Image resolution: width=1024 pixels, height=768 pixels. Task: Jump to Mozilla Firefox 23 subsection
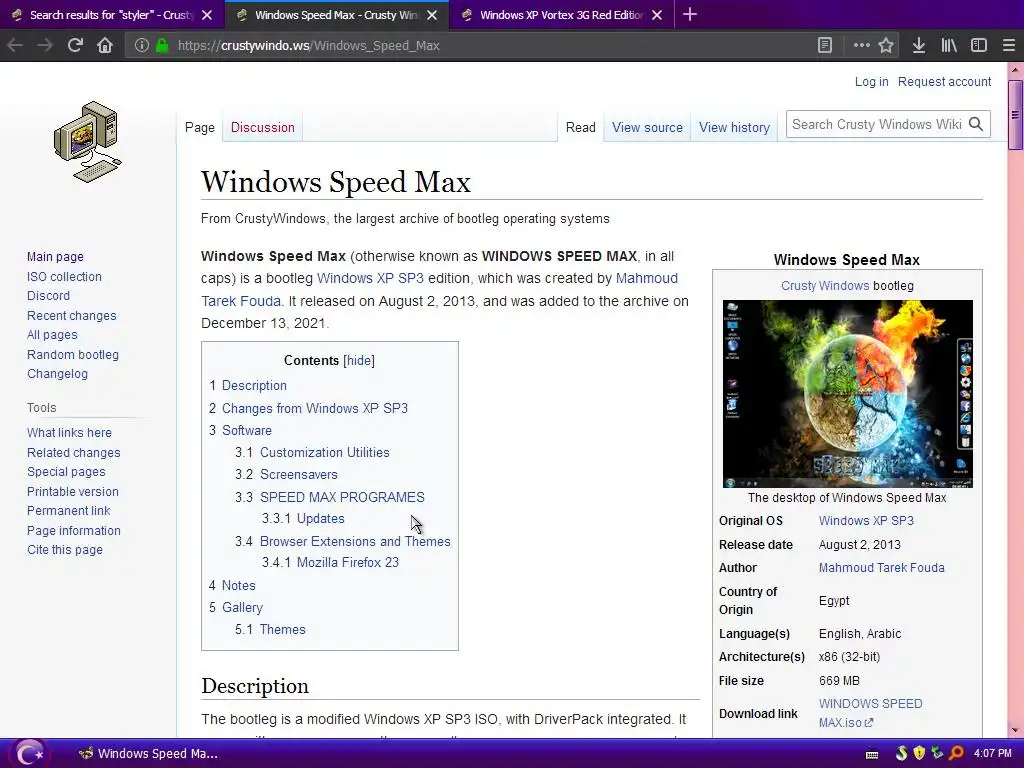click(x=347, y=562)
